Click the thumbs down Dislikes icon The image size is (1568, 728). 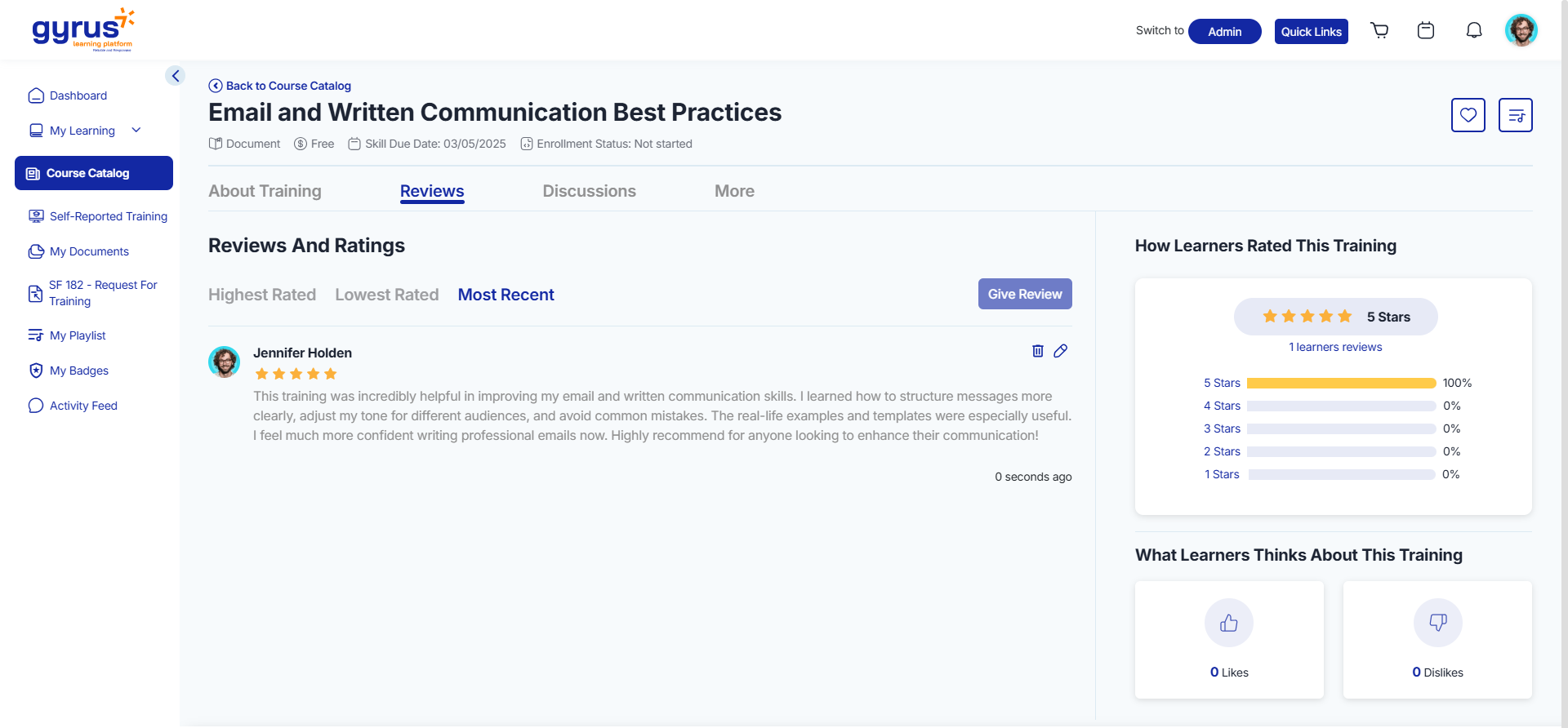coord(1437,624)
